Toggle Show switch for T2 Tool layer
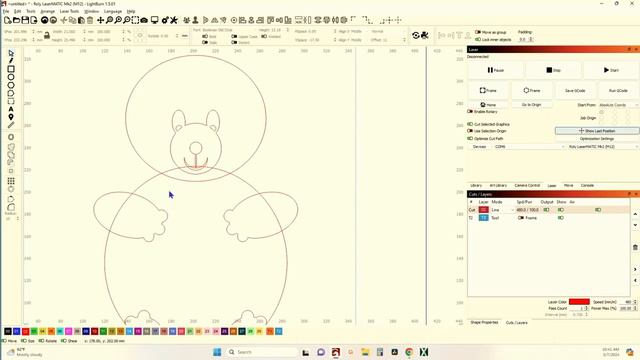This screenshot has width=640, height=360. (x=561, y=218)
